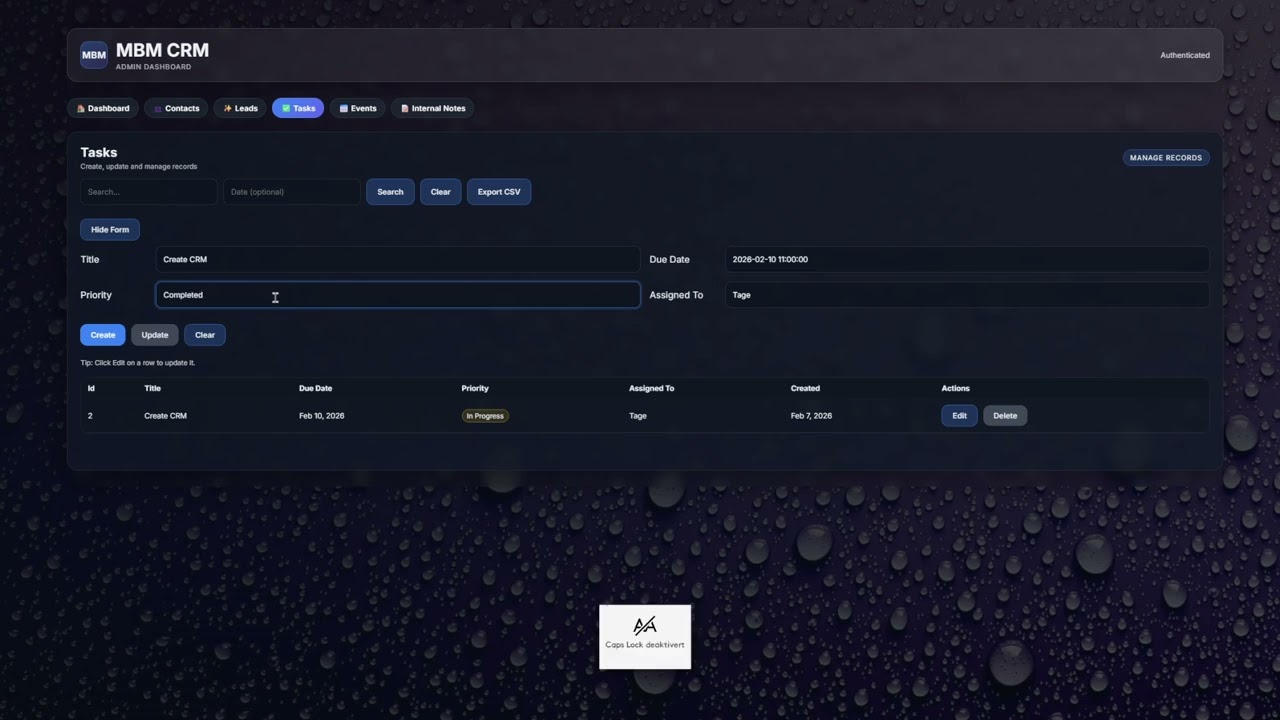Image resolution: width=1280 pixels, height=720 pixels.
Task: Select the Tasks tab
Action: (298, 108)
